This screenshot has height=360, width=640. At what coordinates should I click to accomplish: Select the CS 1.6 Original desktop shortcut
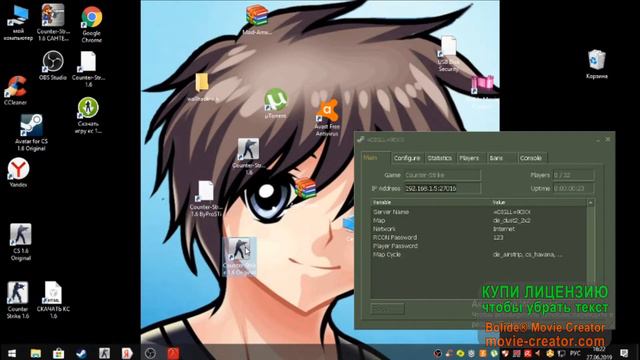tap(20, 242)
